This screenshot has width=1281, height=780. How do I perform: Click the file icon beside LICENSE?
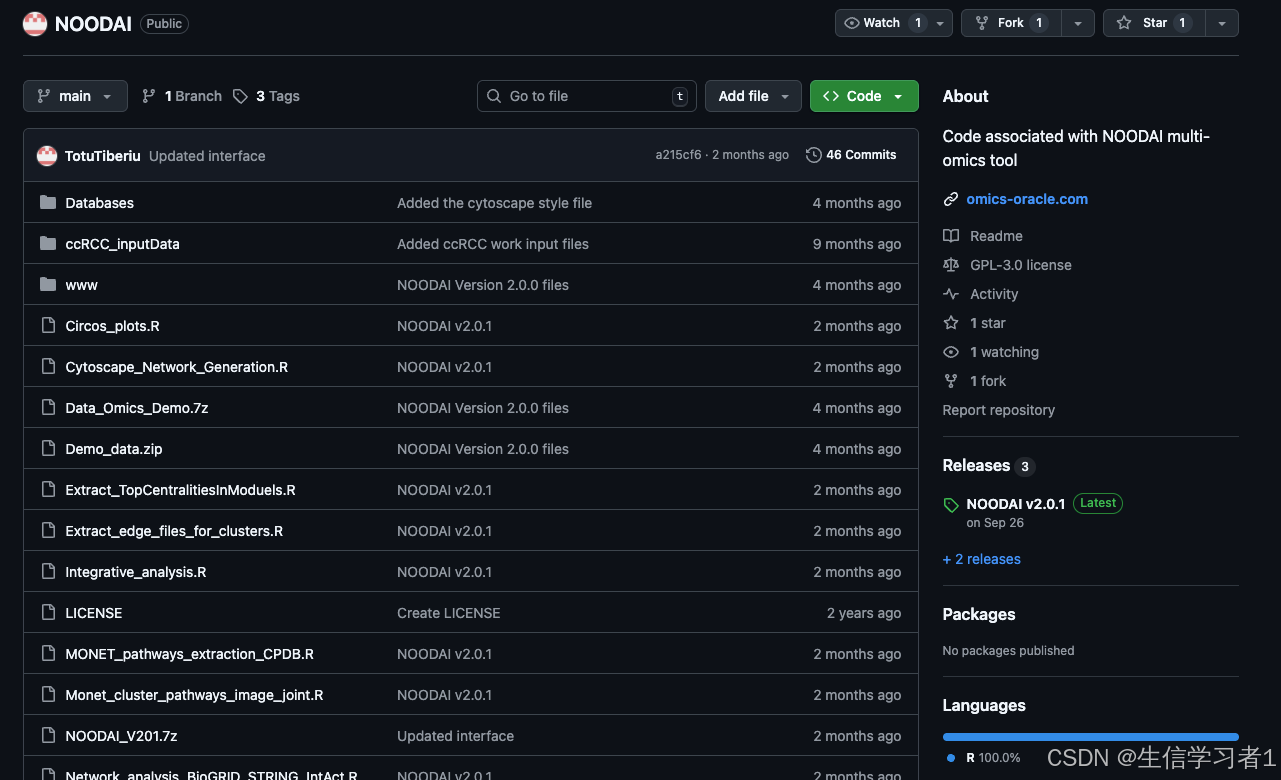pyautogui.click(x=48, y=613)
